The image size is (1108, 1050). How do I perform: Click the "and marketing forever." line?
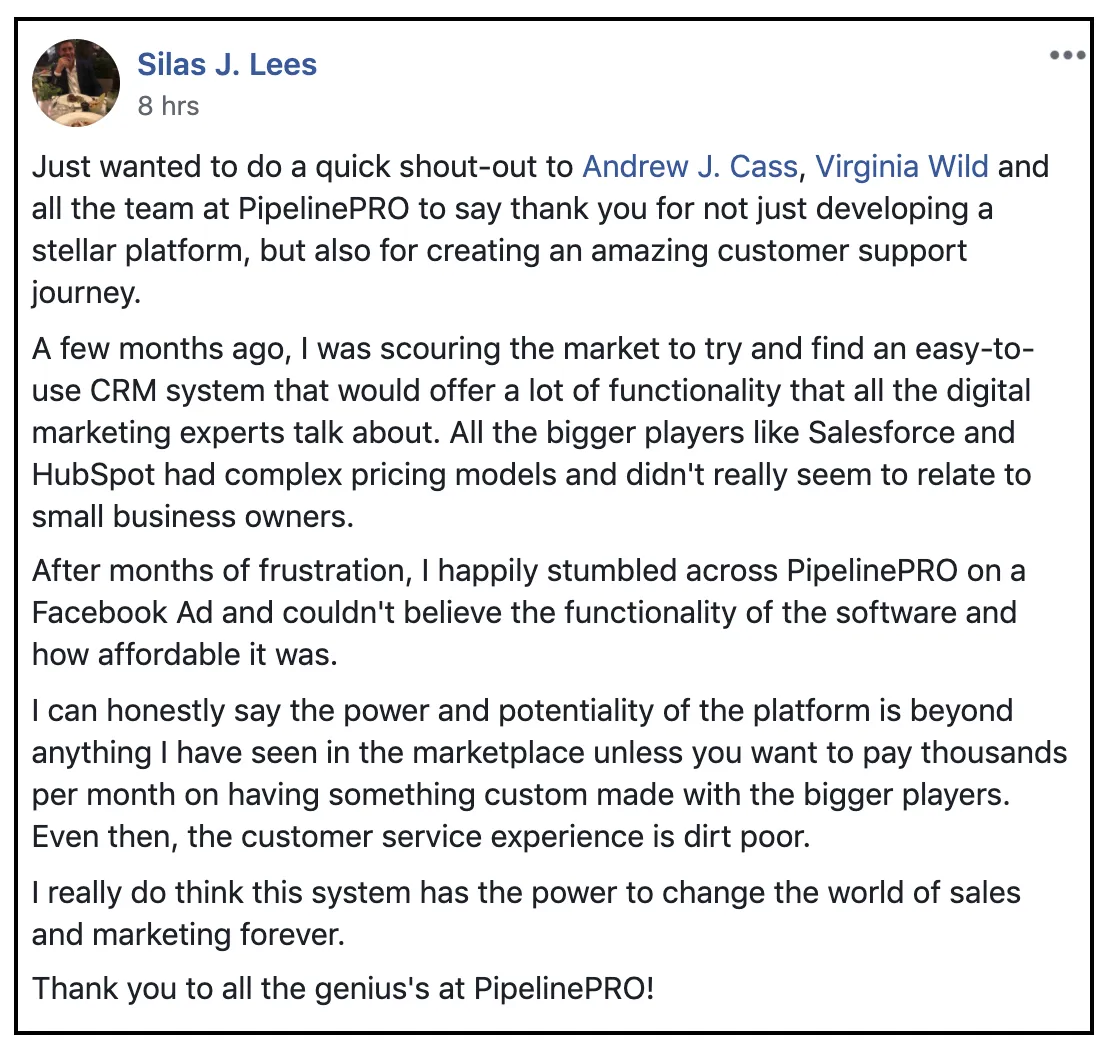click(189, 935)
